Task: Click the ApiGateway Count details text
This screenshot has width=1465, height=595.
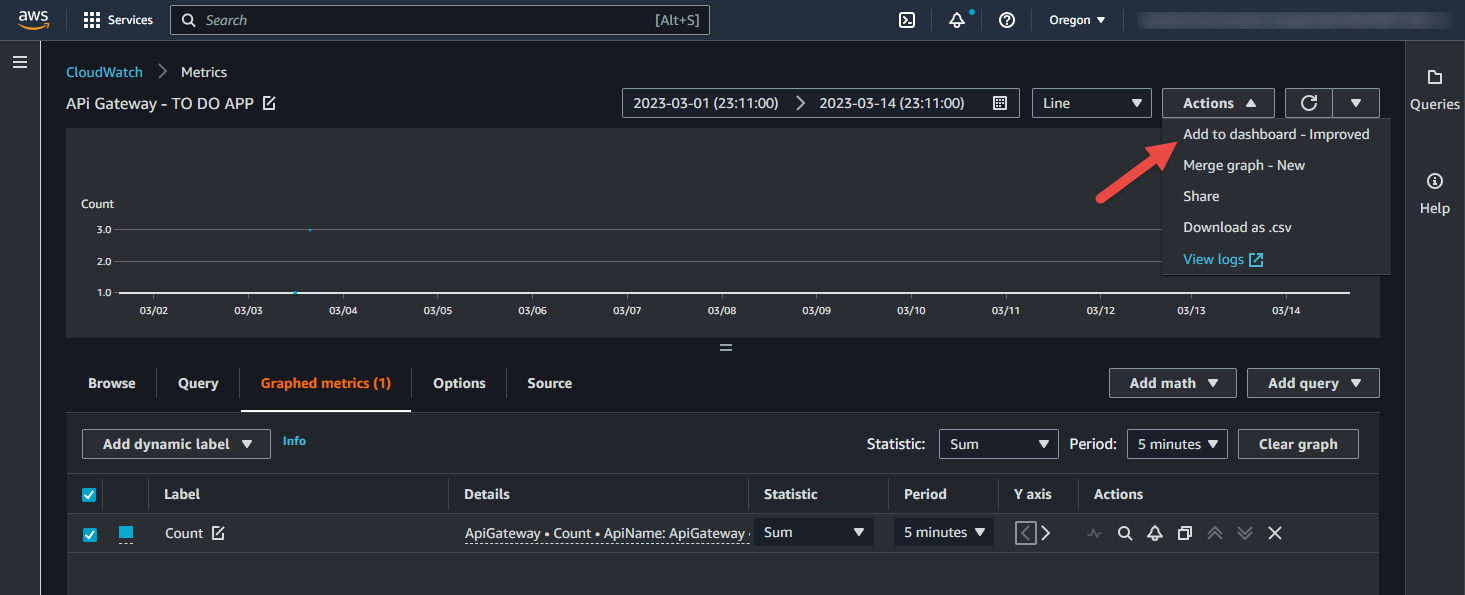Action: [x=607, y=534]
